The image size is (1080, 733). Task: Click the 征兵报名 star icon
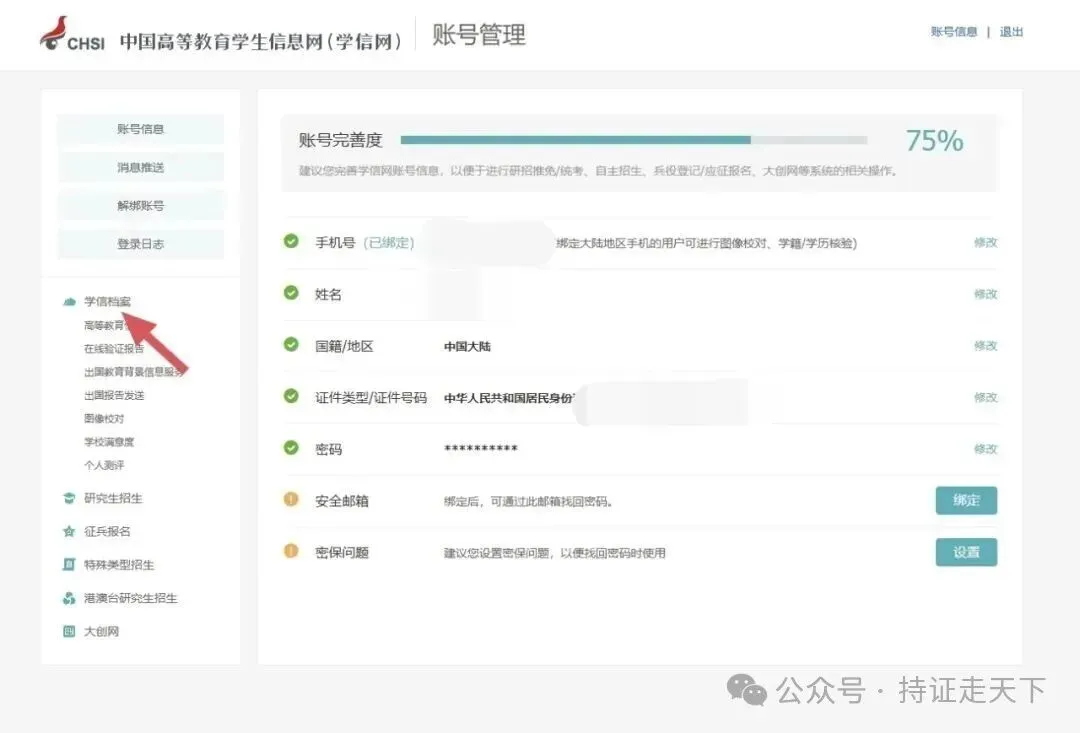pos(69,531)
